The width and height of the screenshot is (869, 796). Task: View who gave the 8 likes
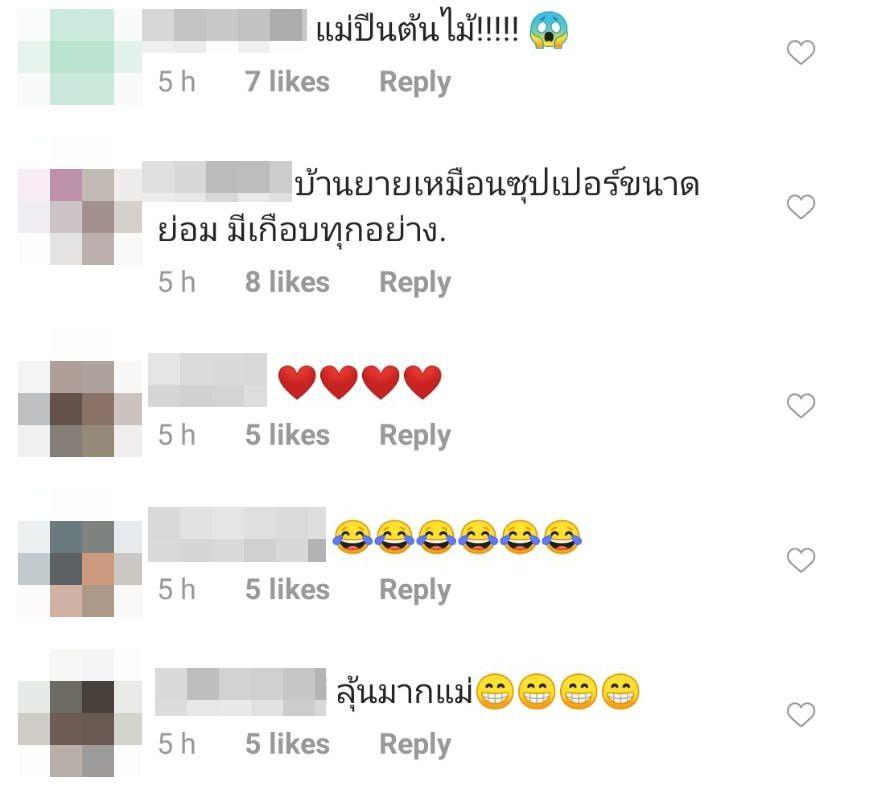287,282
